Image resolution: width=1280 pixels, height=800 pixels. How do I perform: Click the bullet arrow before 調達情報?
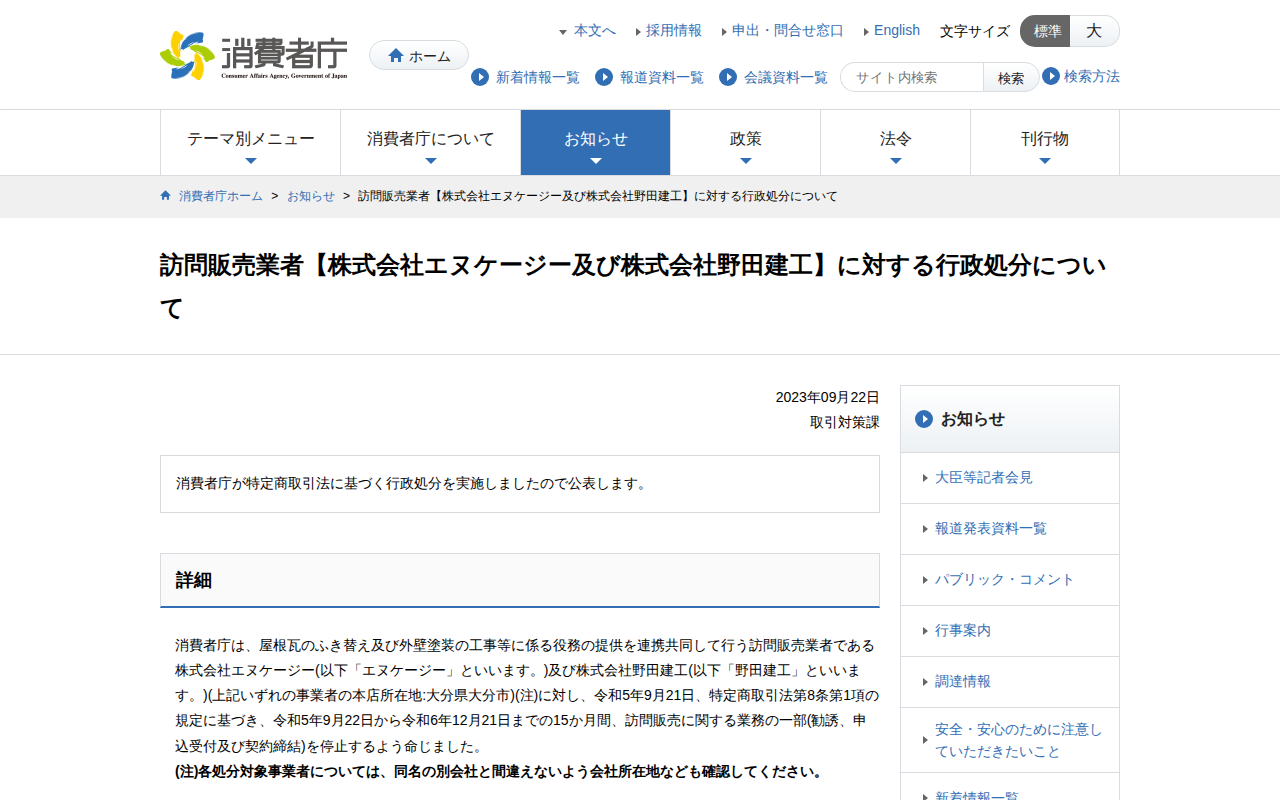coord(925,682)
